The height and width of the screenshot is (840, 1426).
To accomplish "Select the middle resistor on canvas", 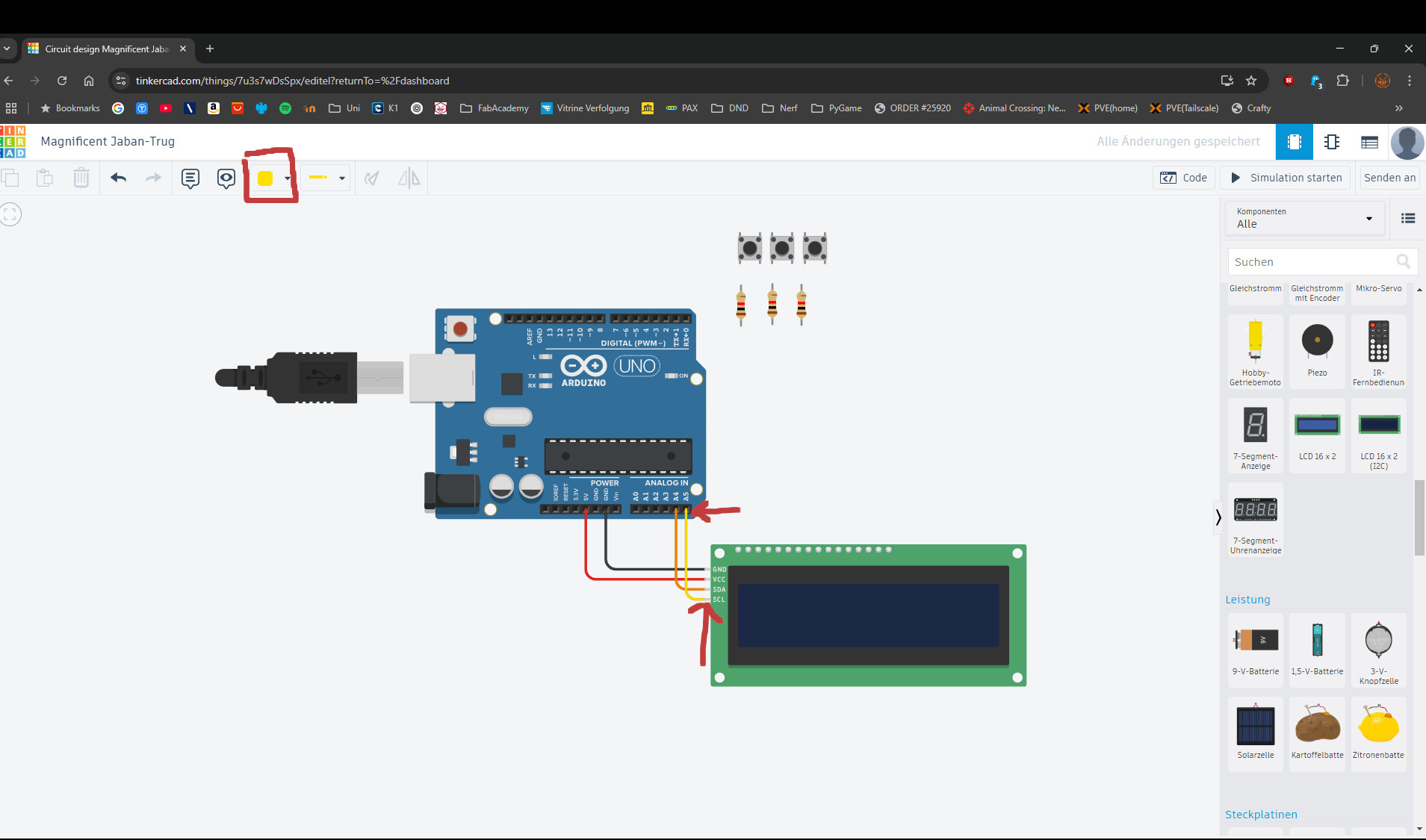I will (x=772, y=304).
